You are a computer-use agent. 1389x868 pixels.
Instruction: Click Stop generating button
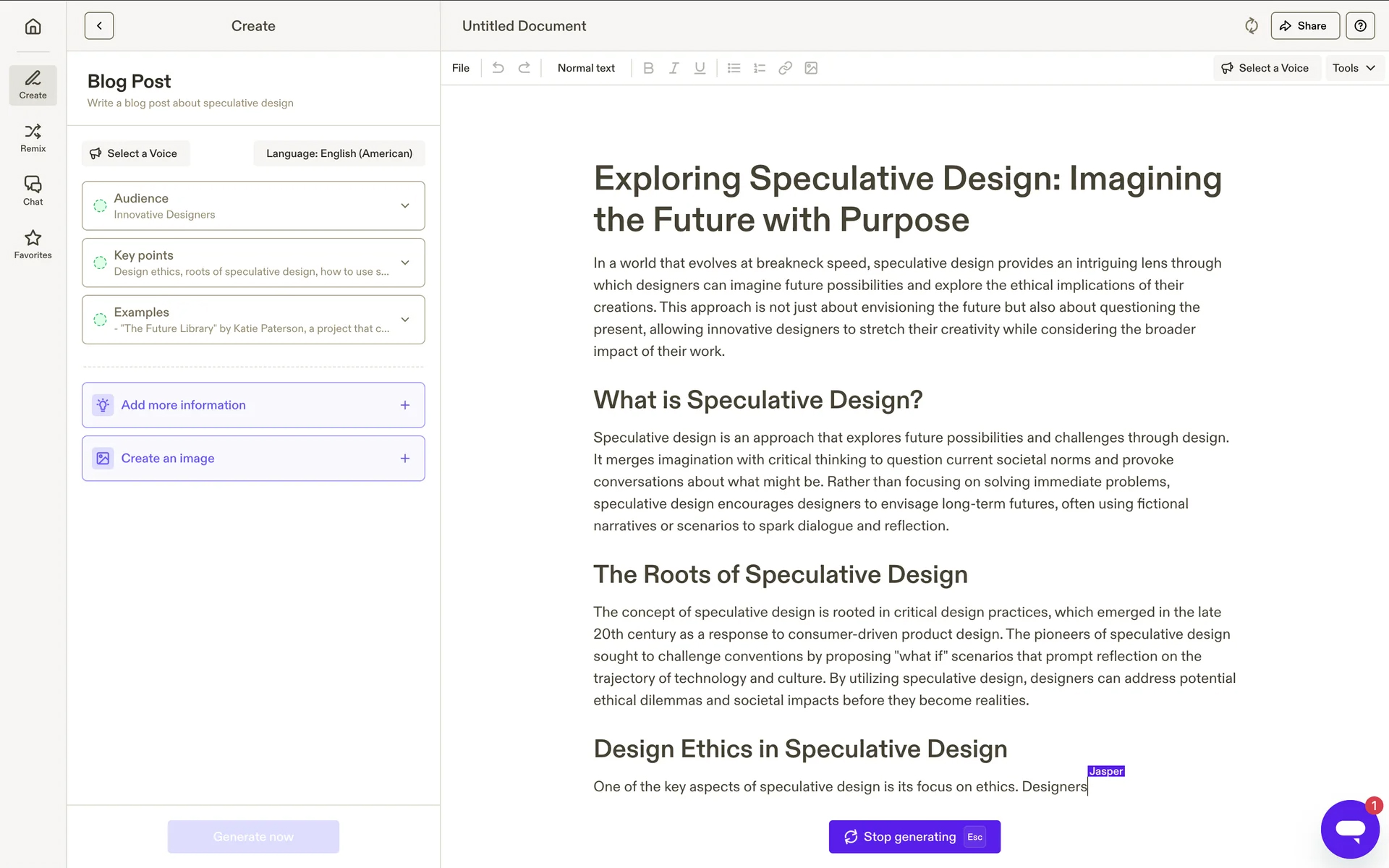[914, 837]
